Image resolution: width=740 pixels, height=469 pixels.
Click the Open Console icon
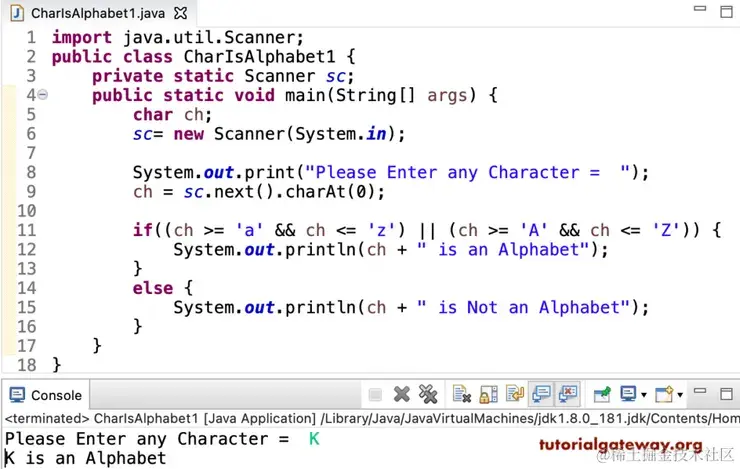(x=664, y=394)
